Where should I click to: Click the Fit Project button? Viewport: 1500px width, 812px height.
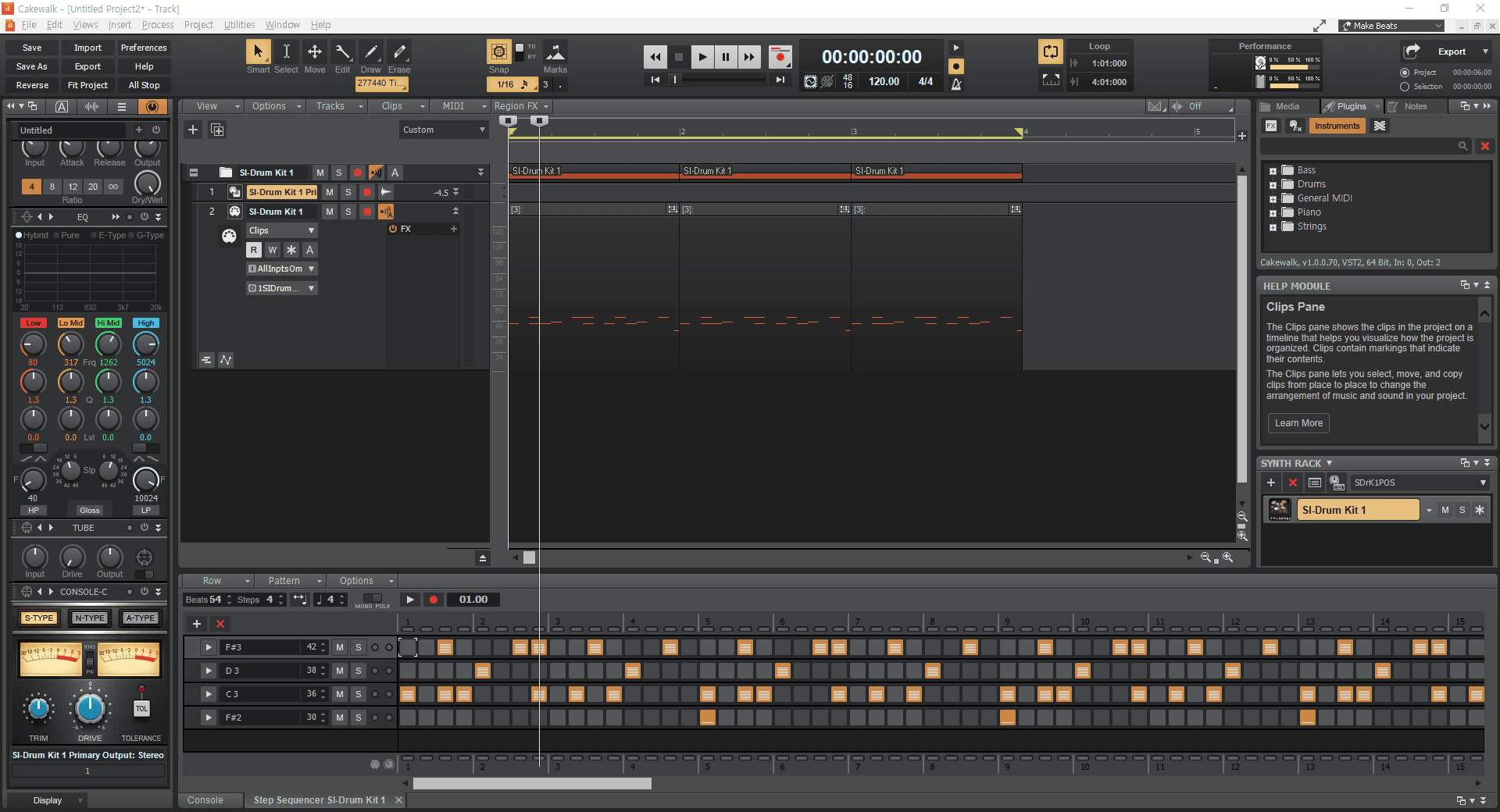87,85
